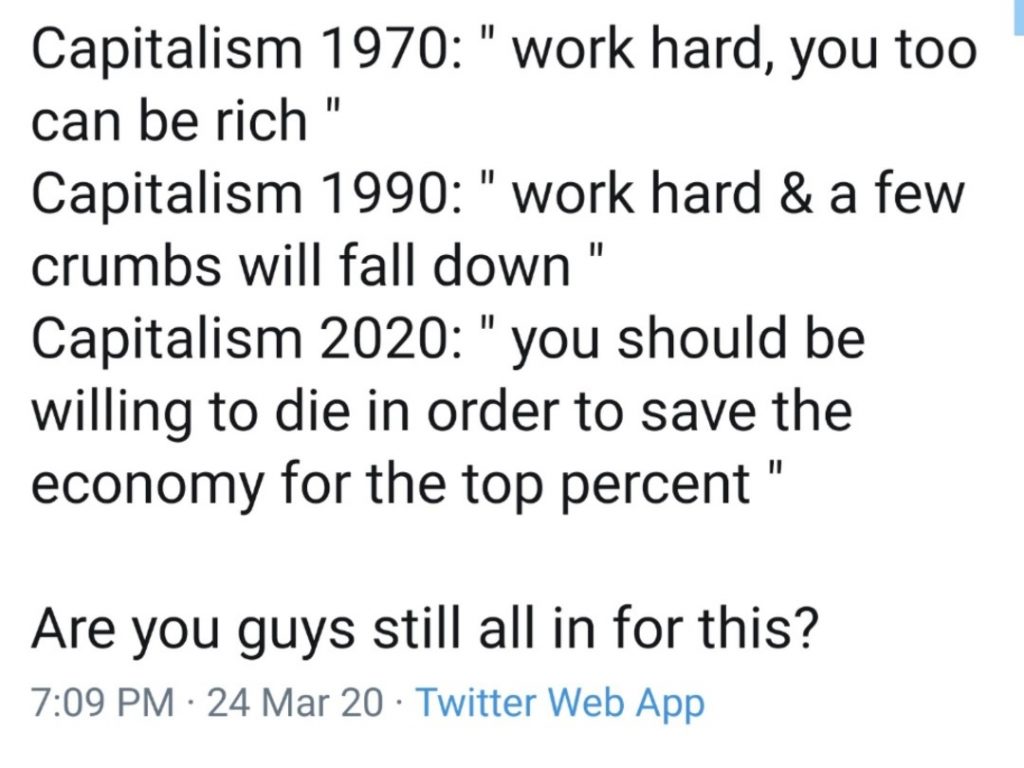
Task: Click the words "can be rich"
Action: [168, 121]
